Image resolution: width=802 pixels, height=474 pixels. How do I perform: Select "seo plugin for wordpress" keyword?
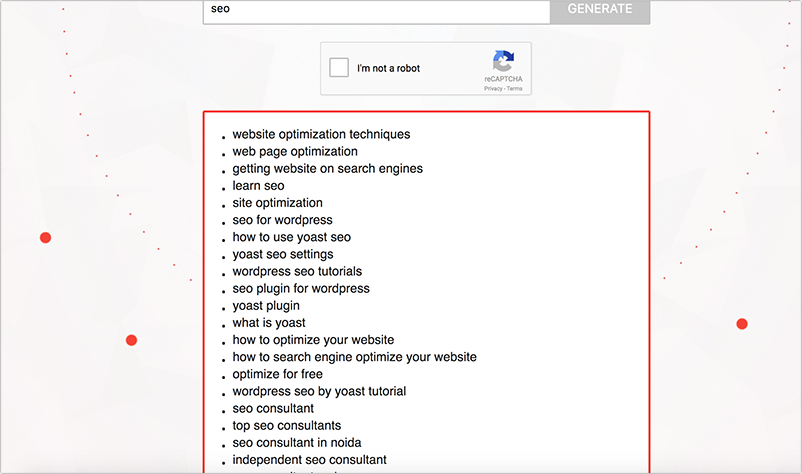pos(301,288)
